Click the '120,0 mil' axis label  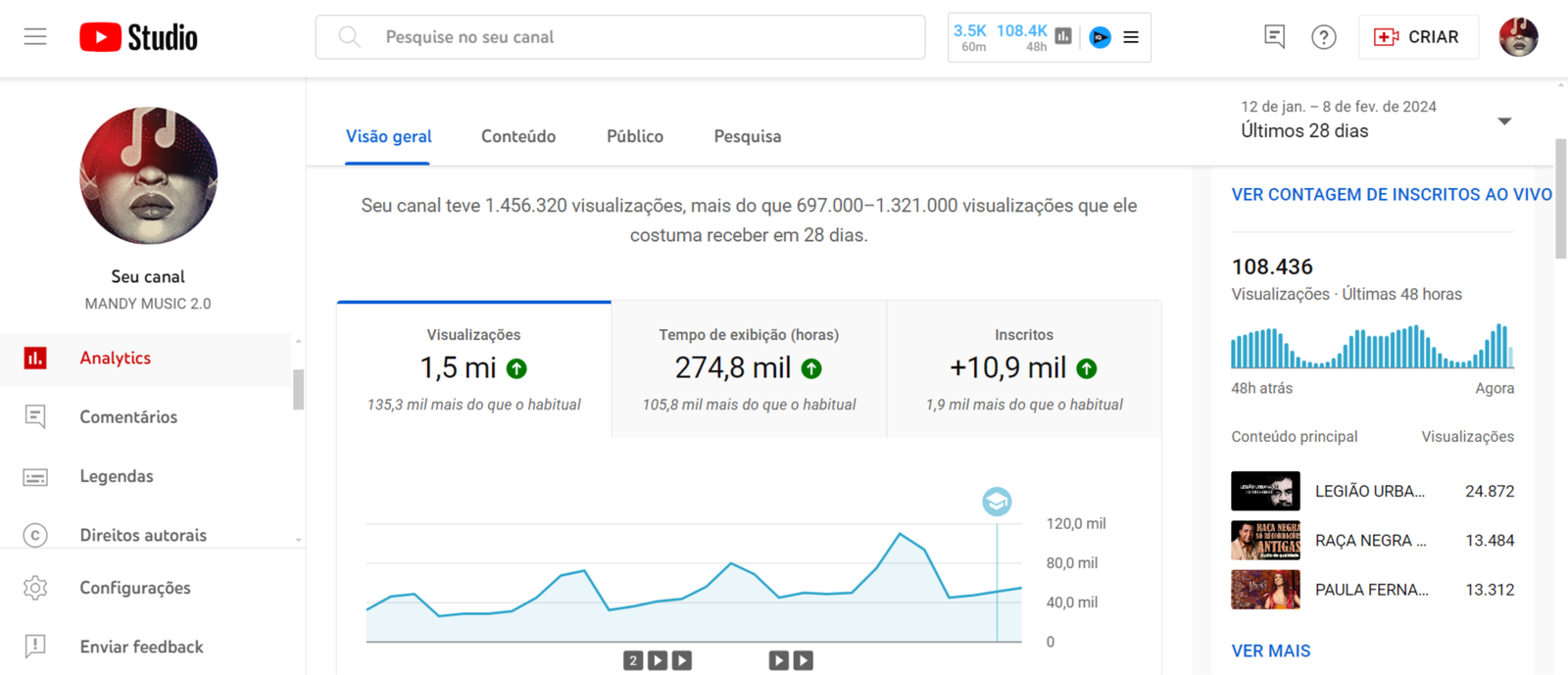[x=1076, y=523]
